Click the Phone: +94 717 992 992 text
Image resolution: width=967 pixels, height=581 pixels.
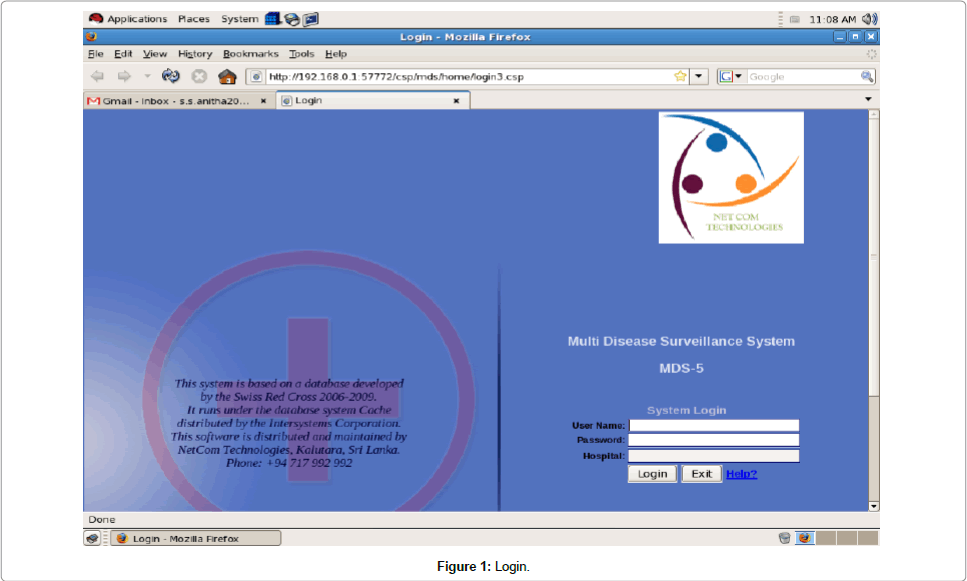coord(289,463)
